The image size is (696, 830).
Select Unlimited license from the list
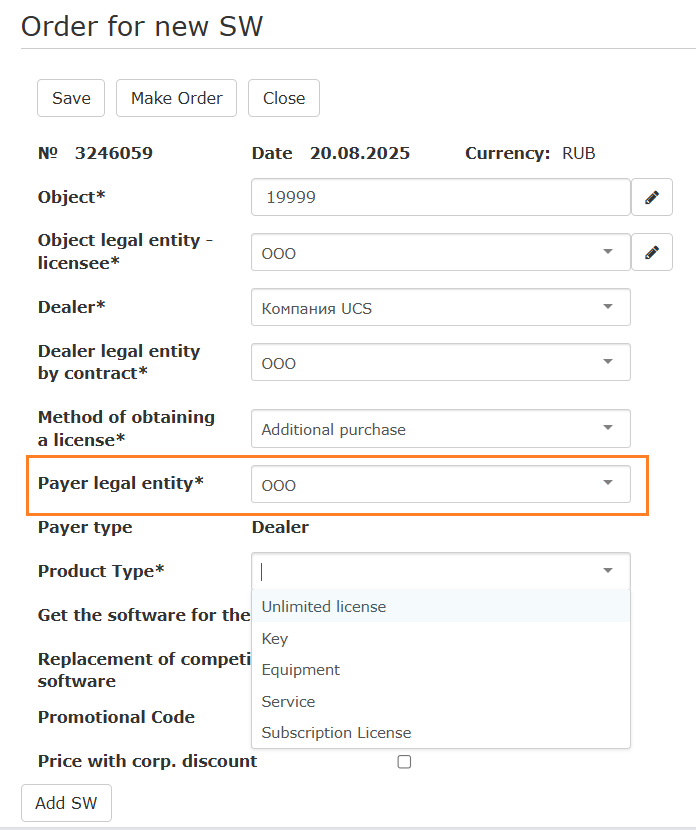(x=324, y=606)
